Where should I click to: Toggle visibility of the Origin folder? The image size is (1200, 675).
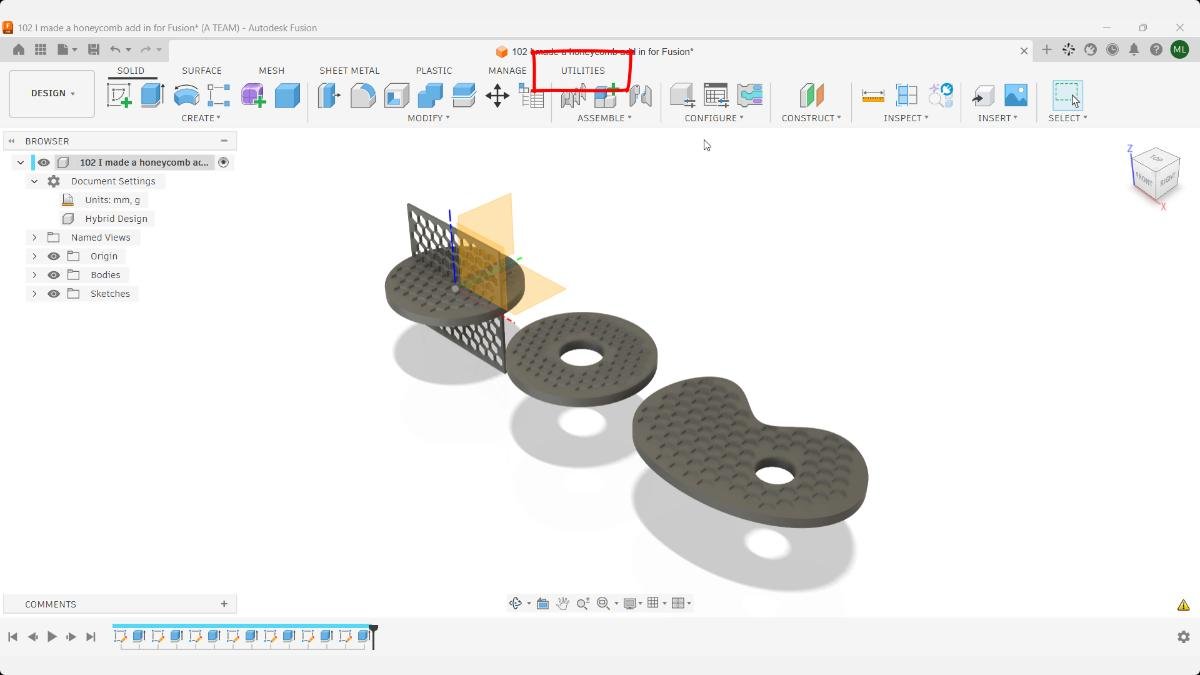[x=54, y=256]
